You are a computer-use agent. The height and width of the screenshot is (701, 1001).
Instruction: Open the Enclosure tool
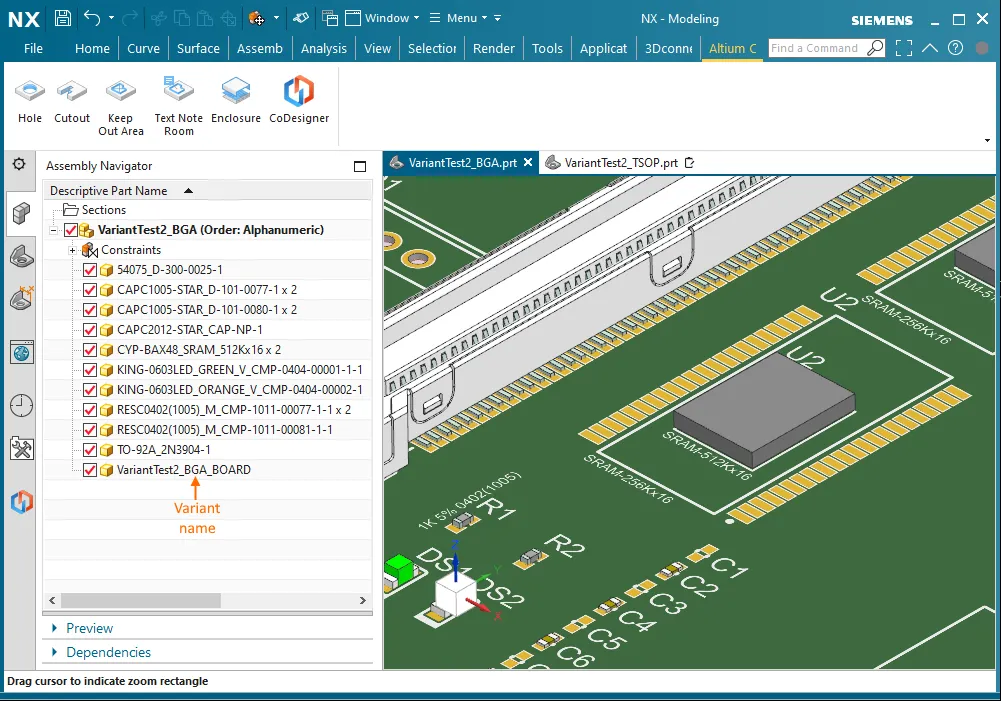(x=236, y=101)
